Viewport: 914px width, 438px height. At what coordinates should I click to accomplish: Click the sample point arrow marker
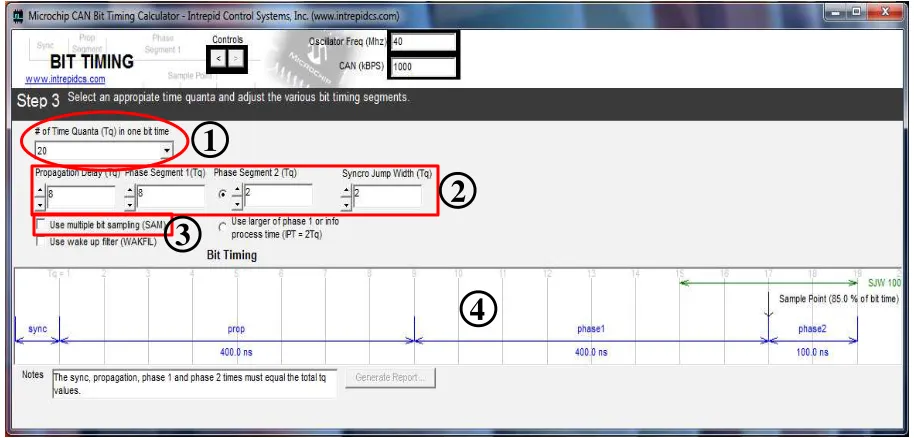(x=768, y=304)
